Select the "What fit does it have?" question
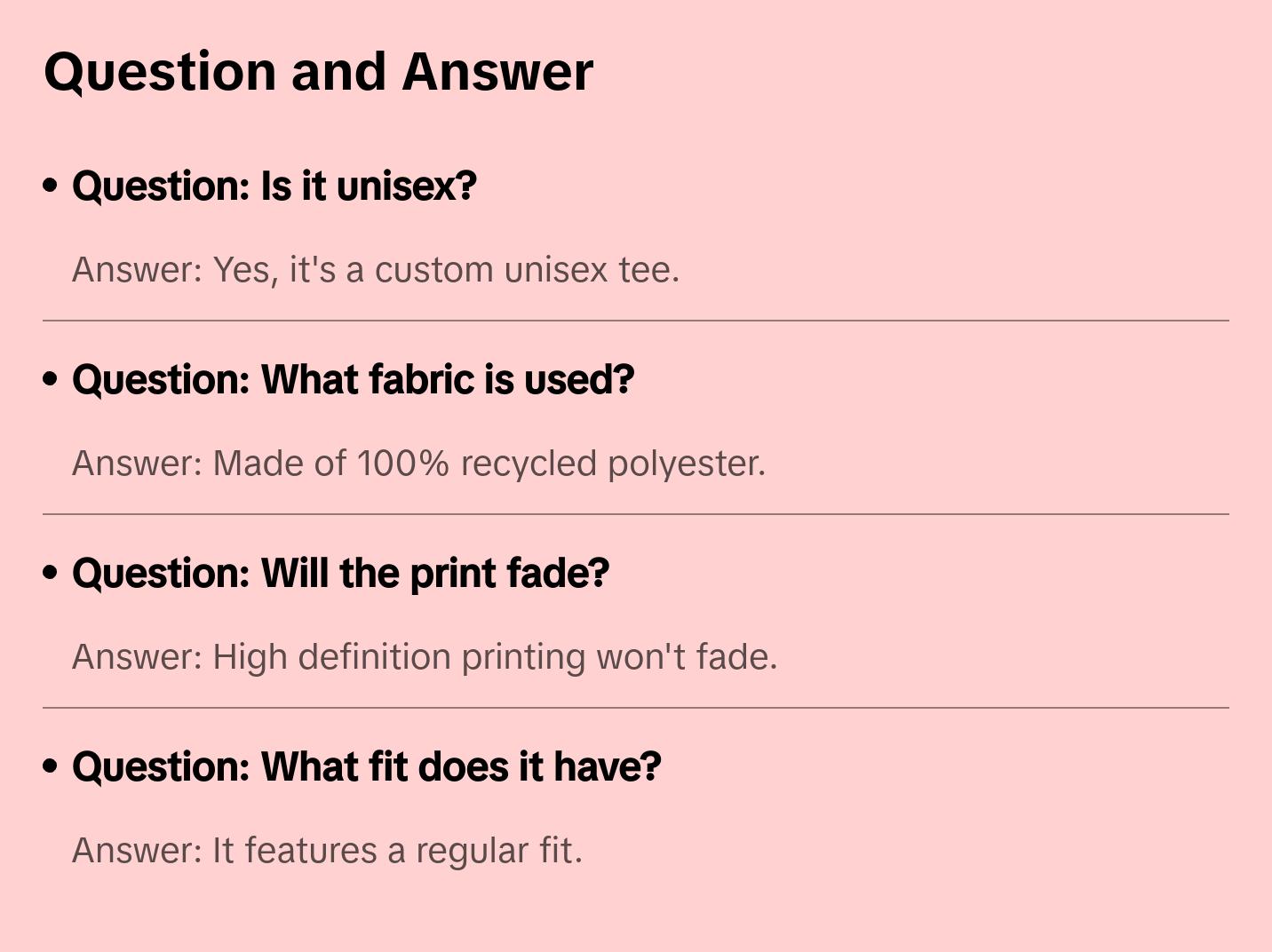This screenshot has height=952, width=1272. pos(366,767)
